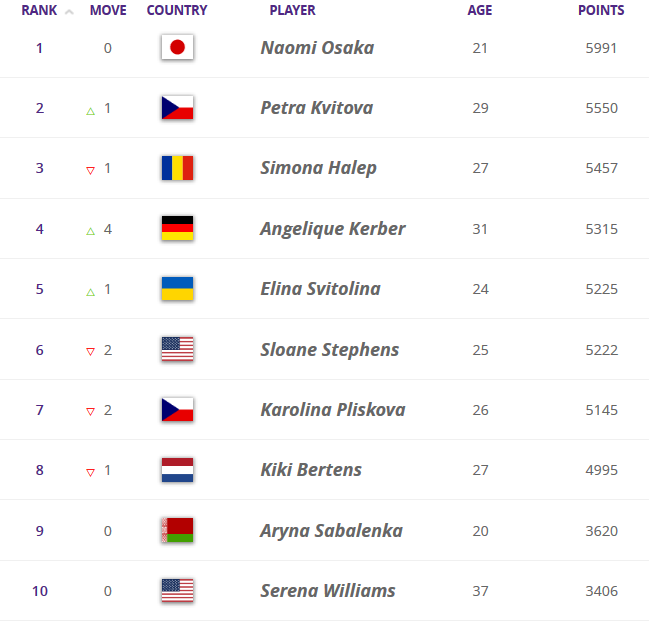Click the Czech flag for Petra Kvitova
The image size is (649, 623).
[177, 108]
